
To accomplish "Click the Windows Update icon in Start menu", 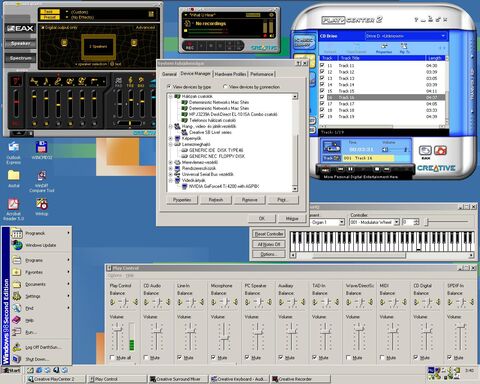I will (x=17, y=245).
